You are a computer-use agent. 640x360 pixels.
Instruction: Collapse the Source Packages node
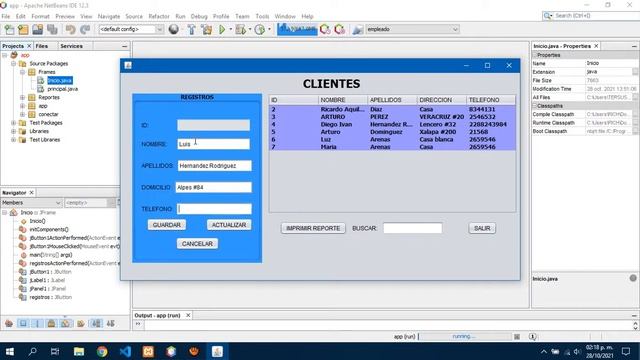[x=13, y=64]
